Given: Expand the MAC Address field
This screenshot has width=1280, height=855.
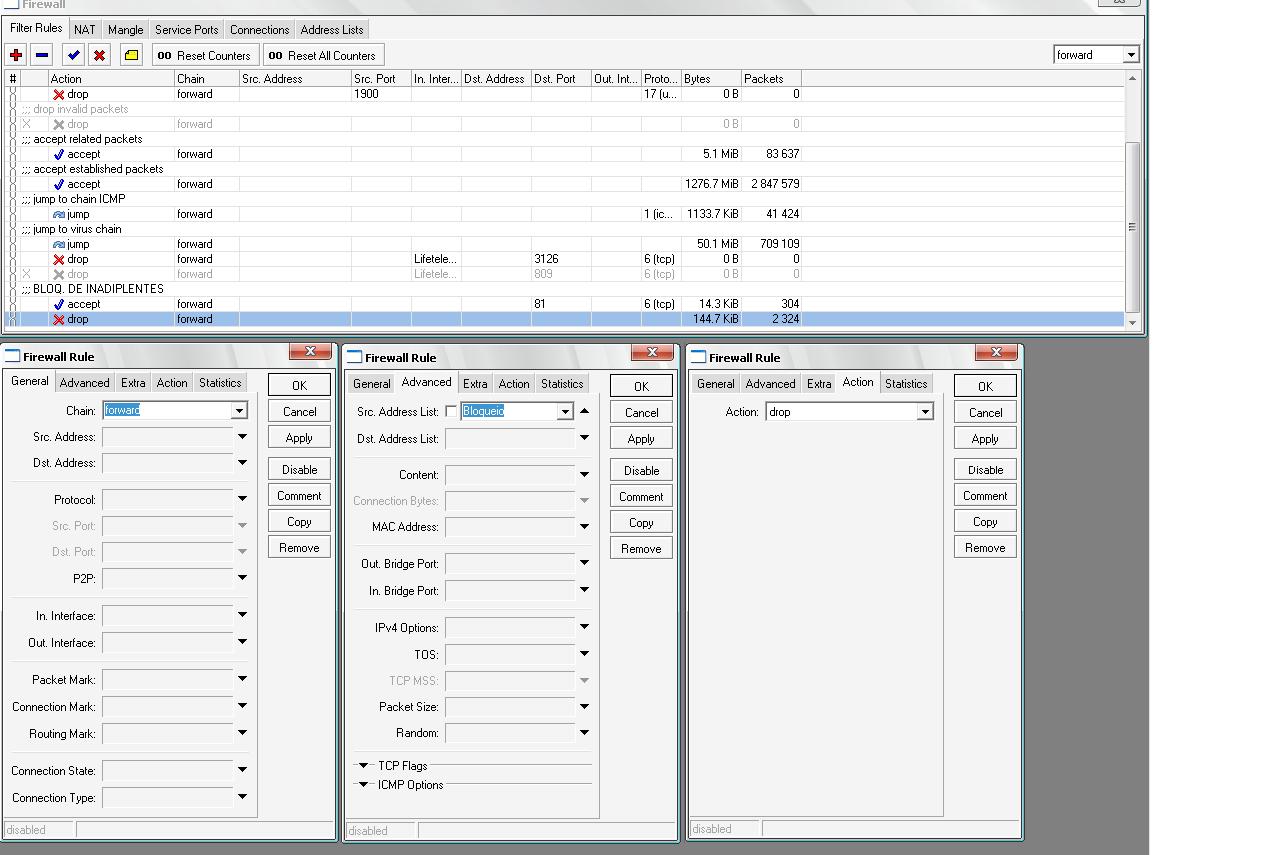Looking at the screenshot, I should click(x=584, y=526).
